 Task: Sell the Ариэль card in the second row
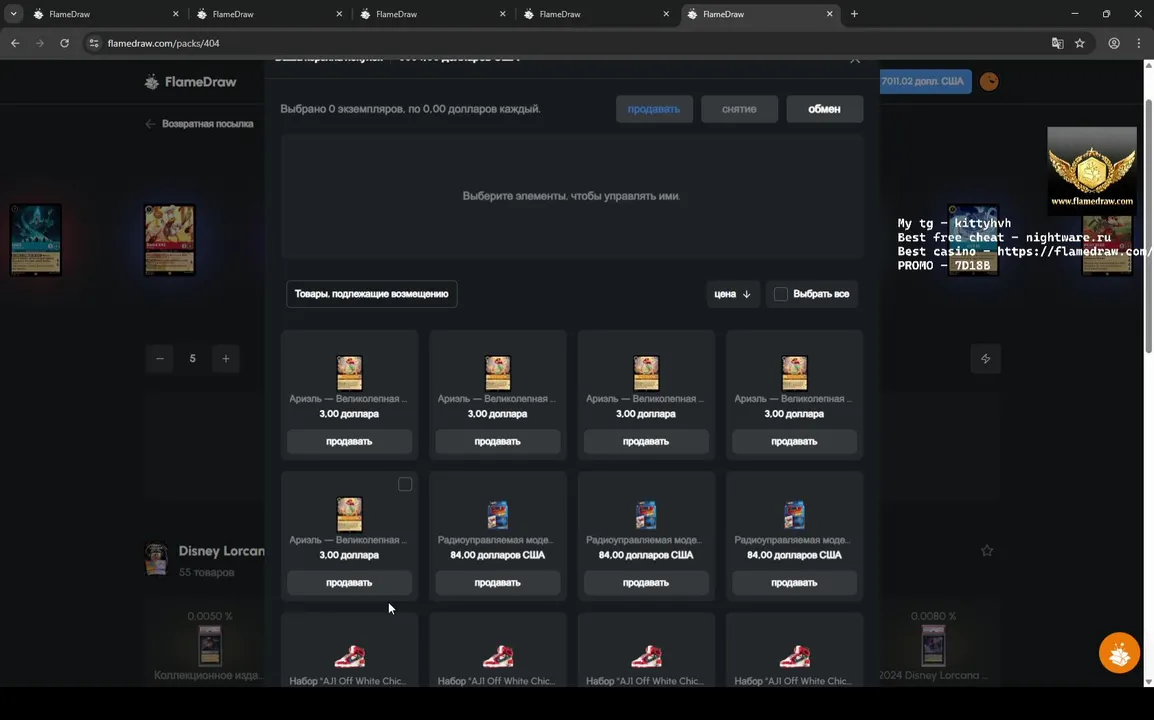coord(350,583)
